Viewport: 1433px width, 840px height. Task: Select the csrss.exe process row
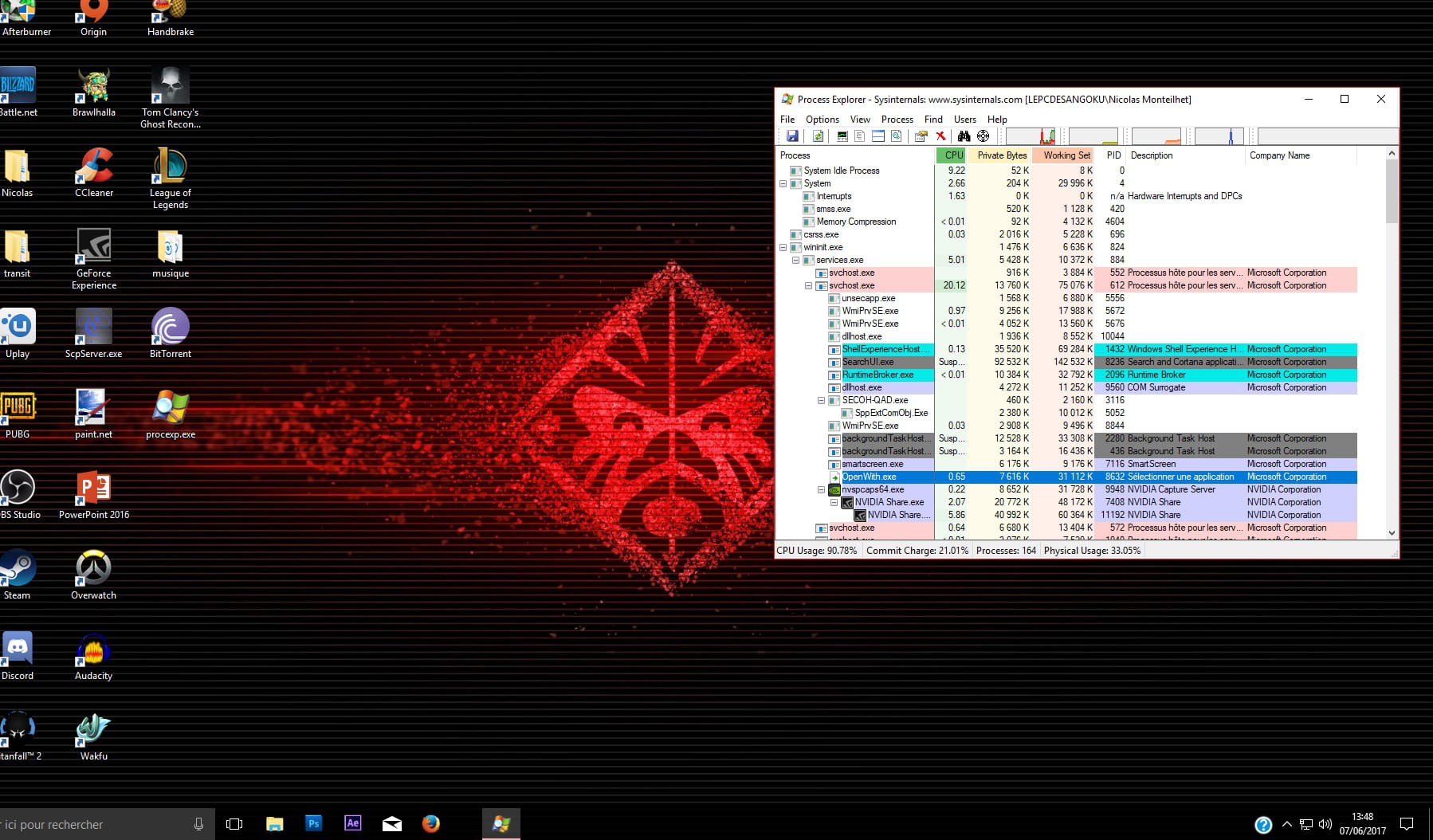pos(1066,234)
